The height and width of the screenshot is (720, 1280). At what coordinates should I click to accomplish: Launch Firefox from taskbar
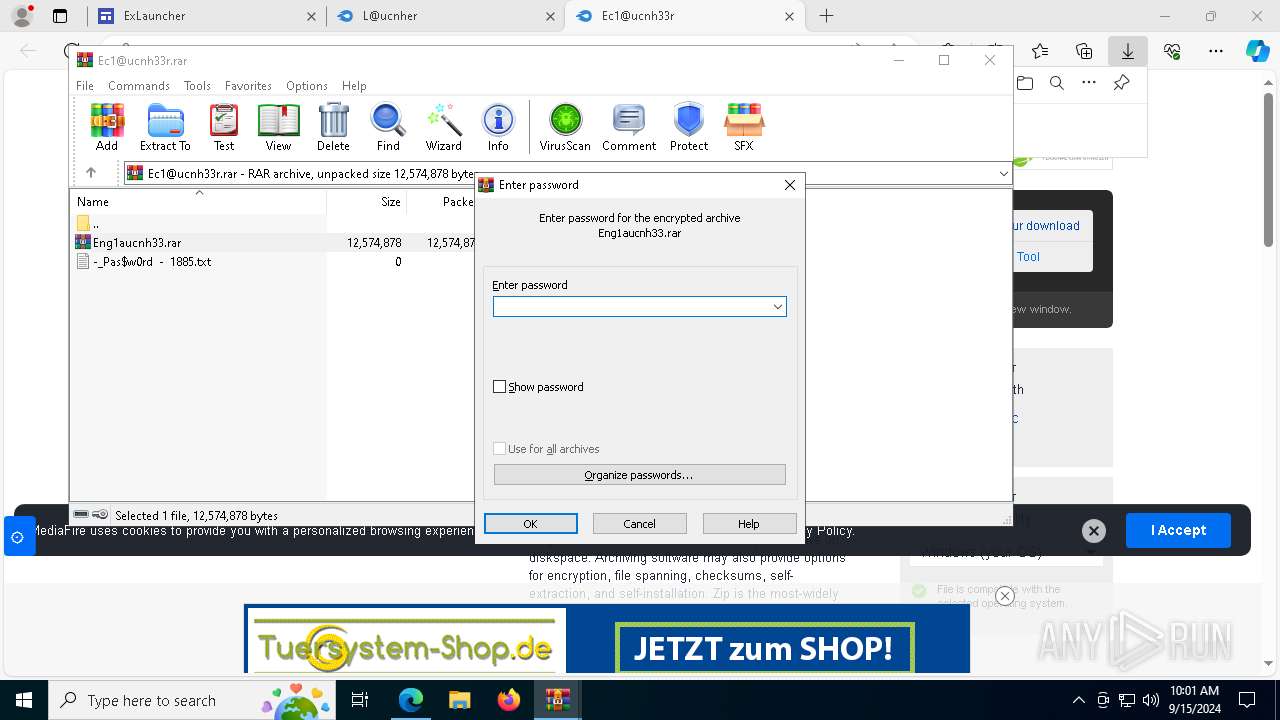tap(509, 700)
